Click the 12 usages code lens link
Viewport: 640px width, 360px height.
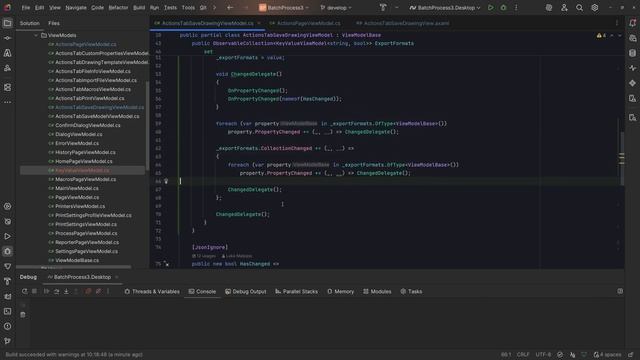pos(204,256)
